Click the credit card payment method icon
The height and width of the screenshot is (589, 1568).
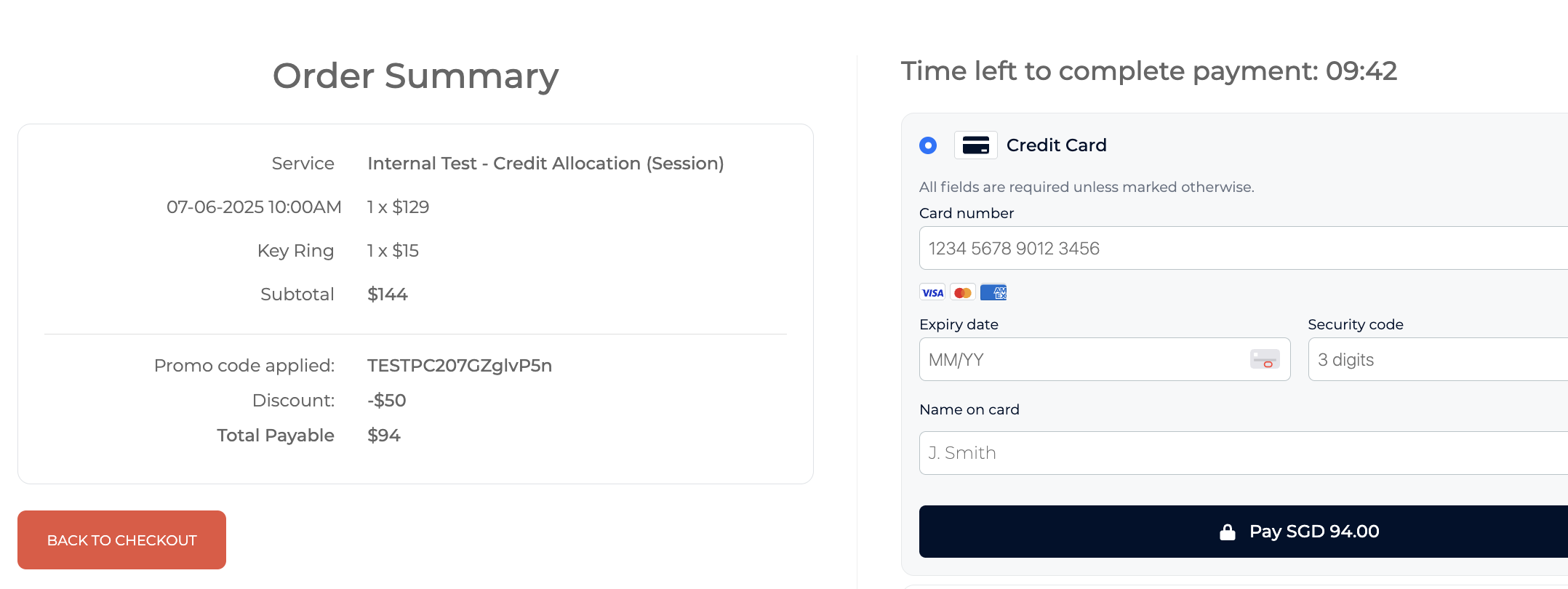975,145
